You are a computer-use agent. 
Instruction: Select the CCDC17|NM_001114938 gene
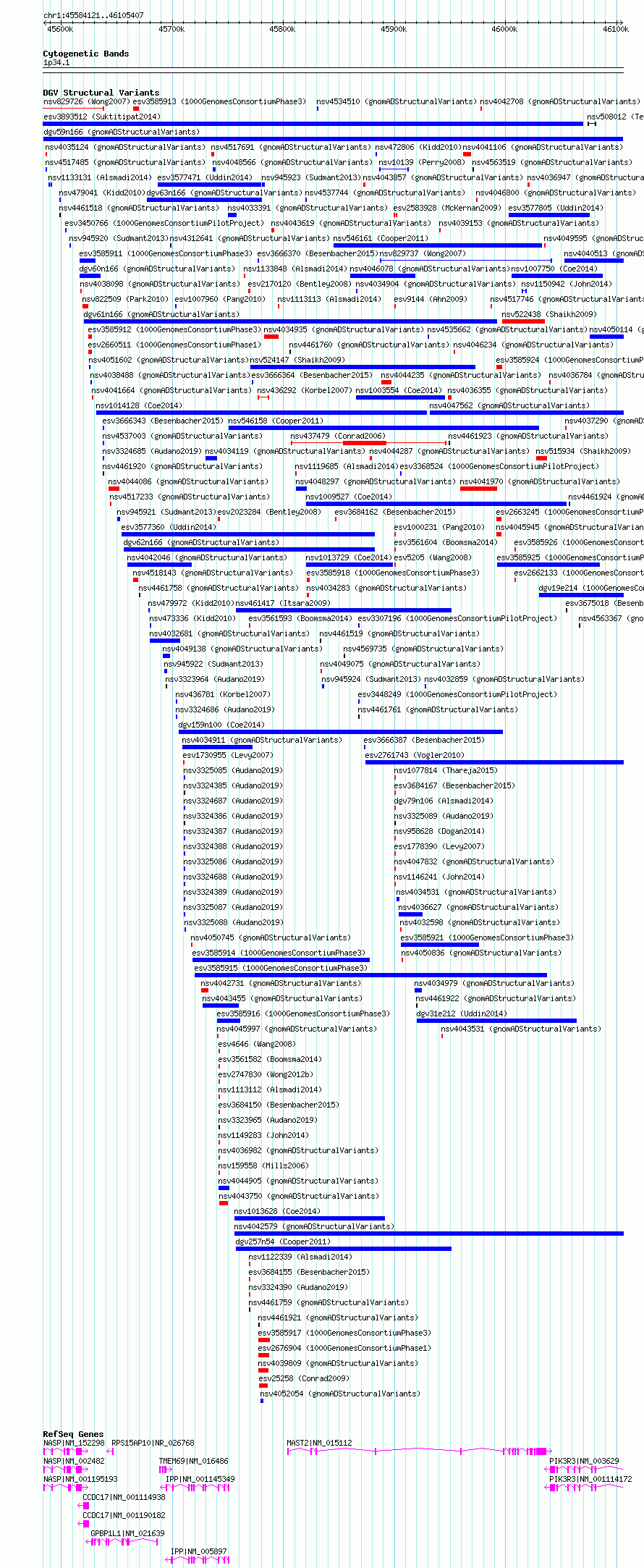(124, 1497)
